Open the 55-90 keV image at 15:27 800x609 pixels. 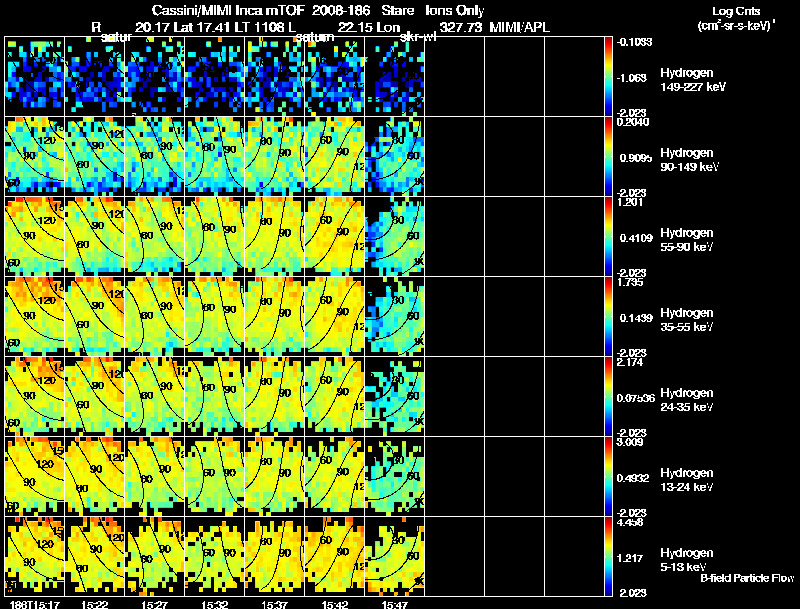[x=155, y=237]
